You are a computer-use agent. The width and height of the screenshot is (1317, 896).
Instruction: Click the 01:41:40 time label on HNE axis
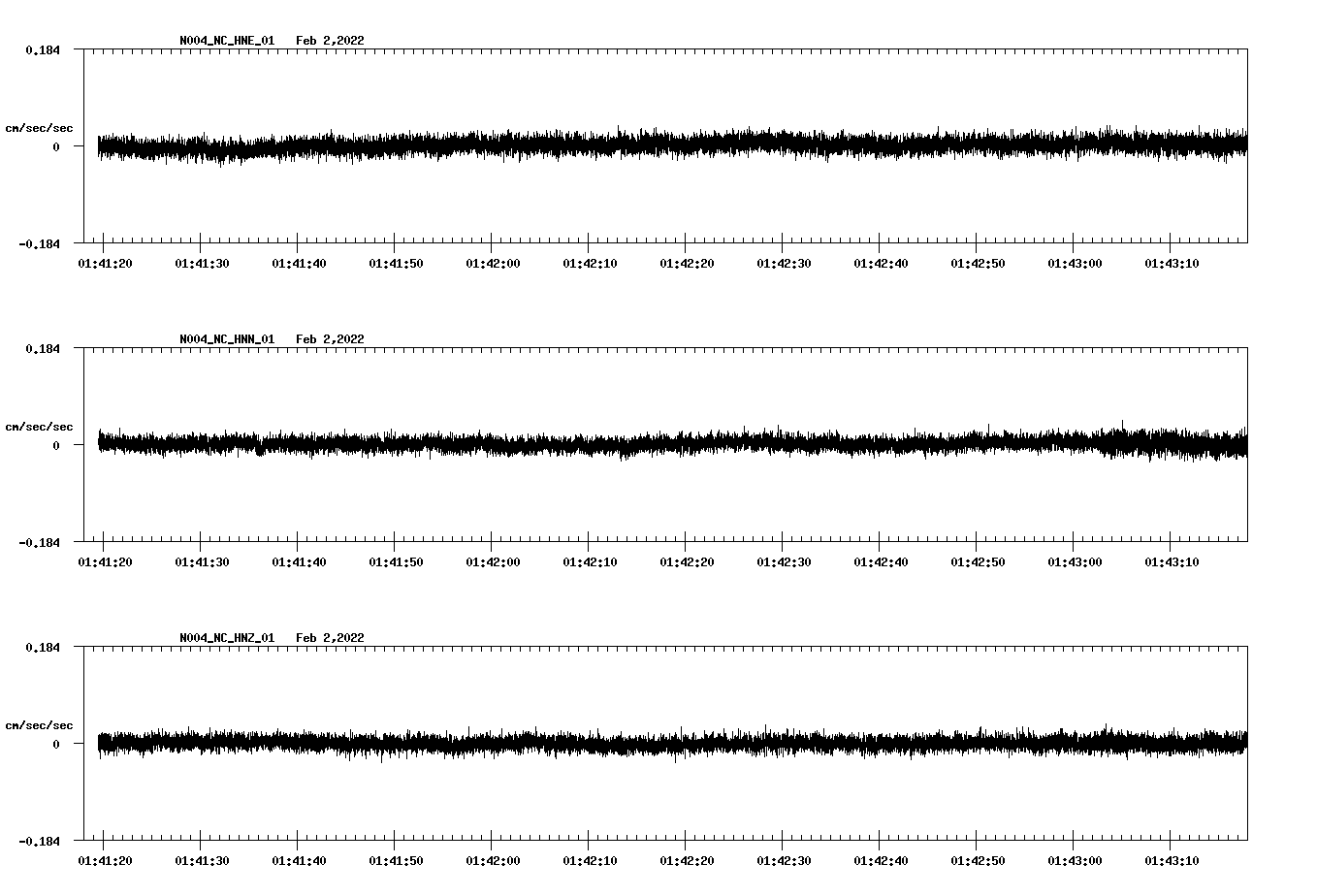pos(299,264)
